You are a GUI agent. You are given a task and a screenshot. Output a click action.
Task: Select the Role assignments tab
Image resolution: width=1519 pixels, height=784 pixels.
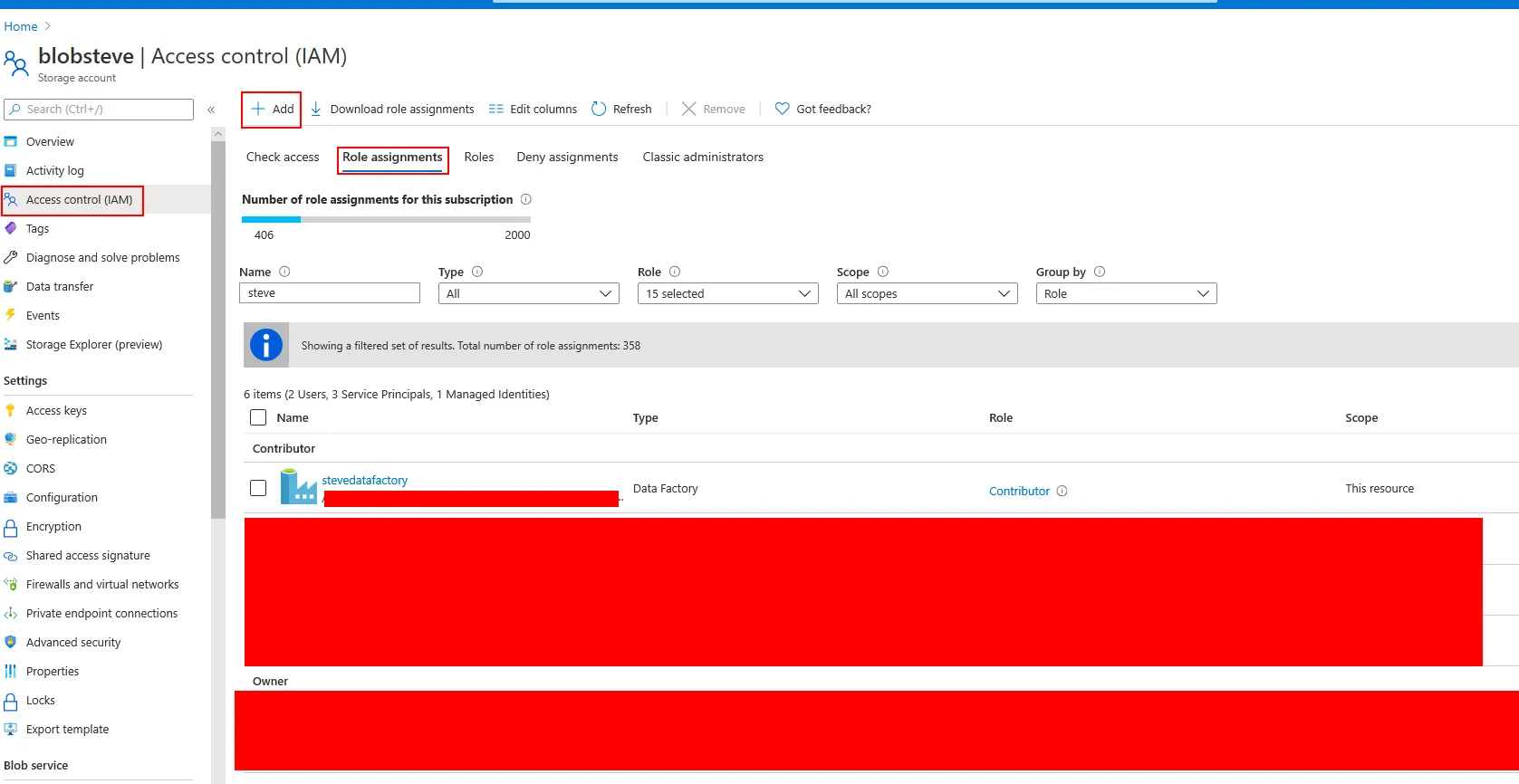pyautogui.click(x=392, y=158)
